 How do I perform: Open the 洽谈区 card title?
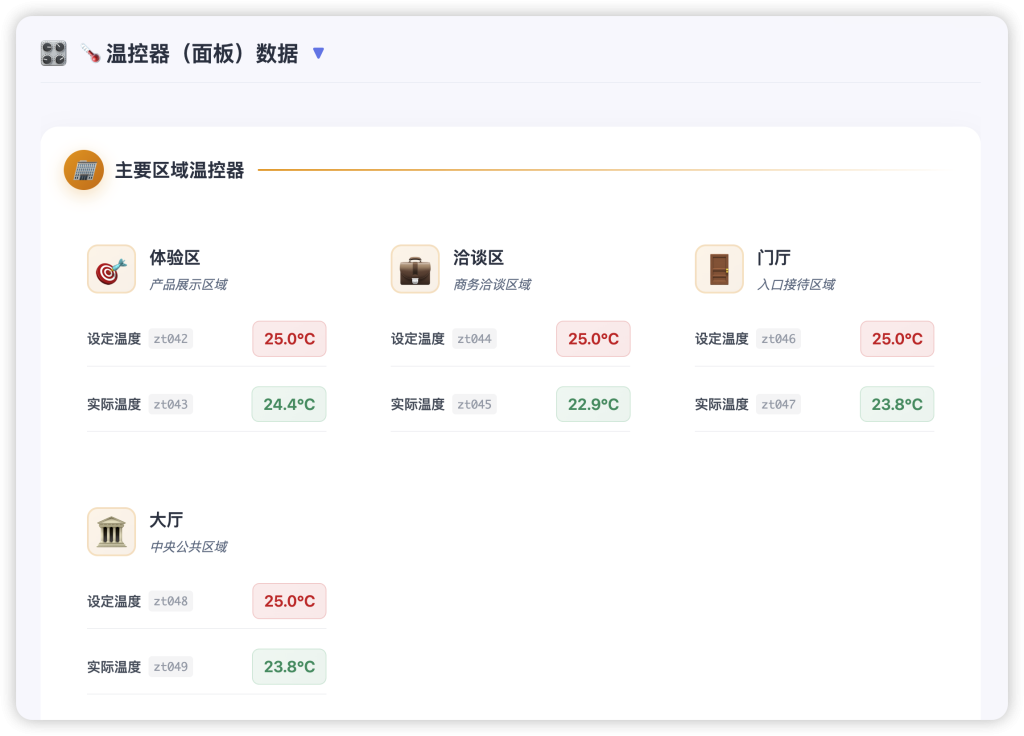pos(478,258)
